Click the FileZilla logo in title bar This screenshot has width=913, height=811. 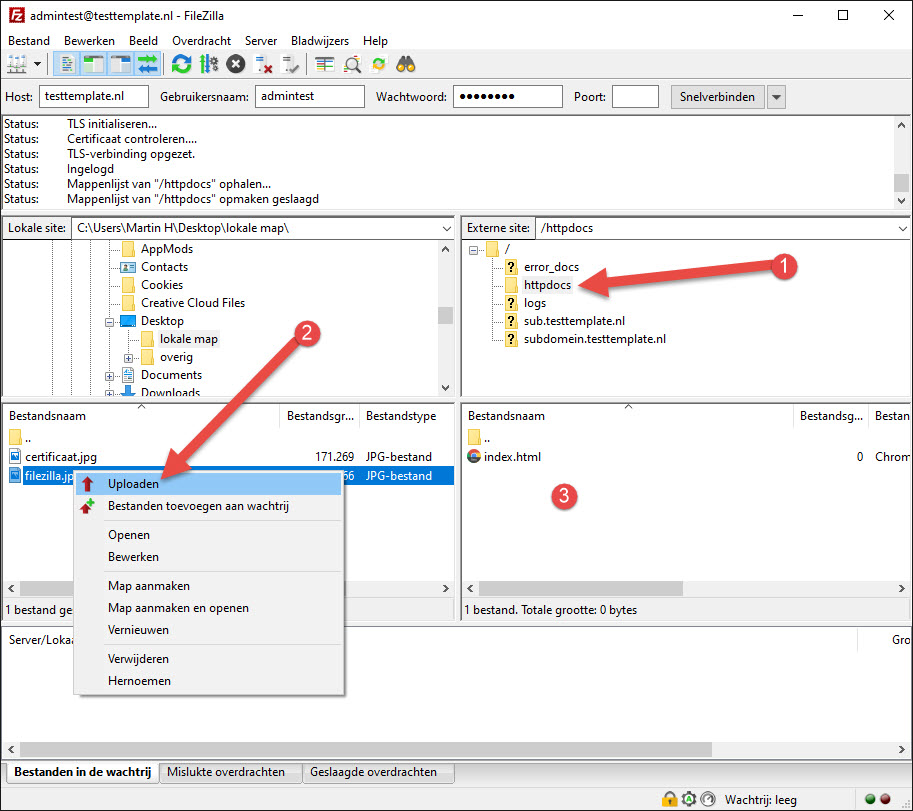pos(16,15)
